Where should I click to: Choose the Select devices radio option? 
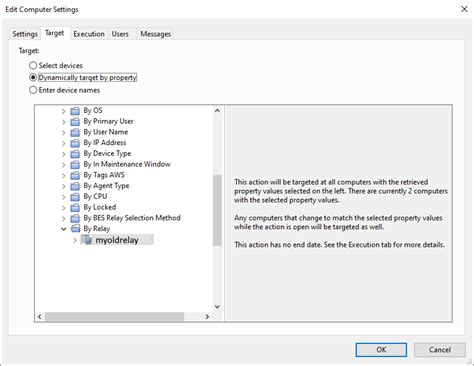(x=33, y=65)
